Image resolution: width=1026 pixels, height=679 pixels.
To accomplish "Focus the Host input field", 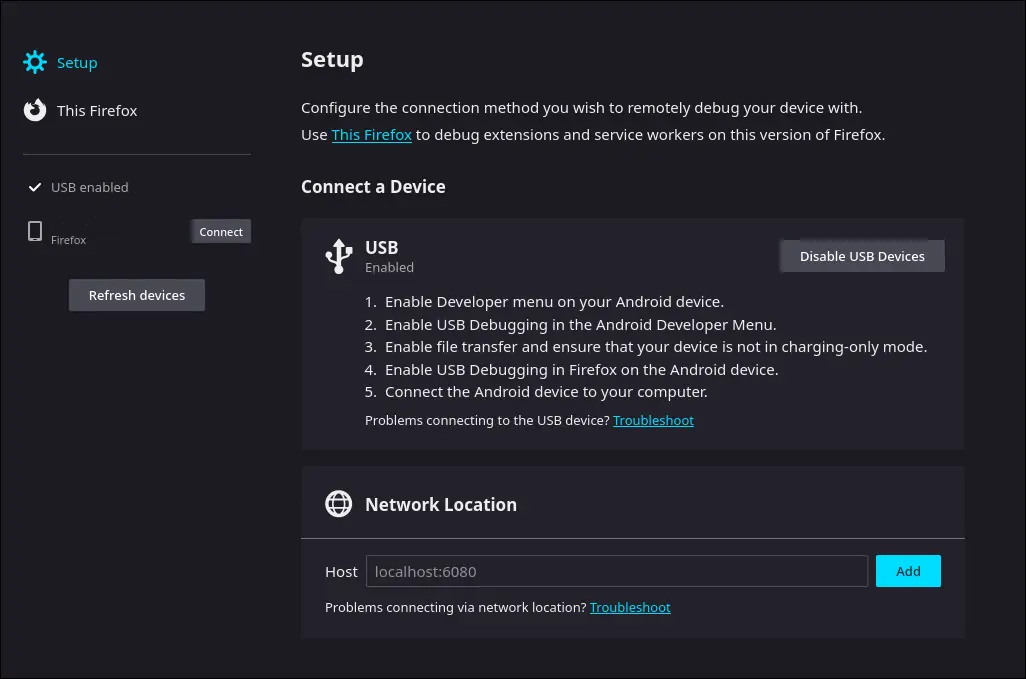I will coord(616,571).
